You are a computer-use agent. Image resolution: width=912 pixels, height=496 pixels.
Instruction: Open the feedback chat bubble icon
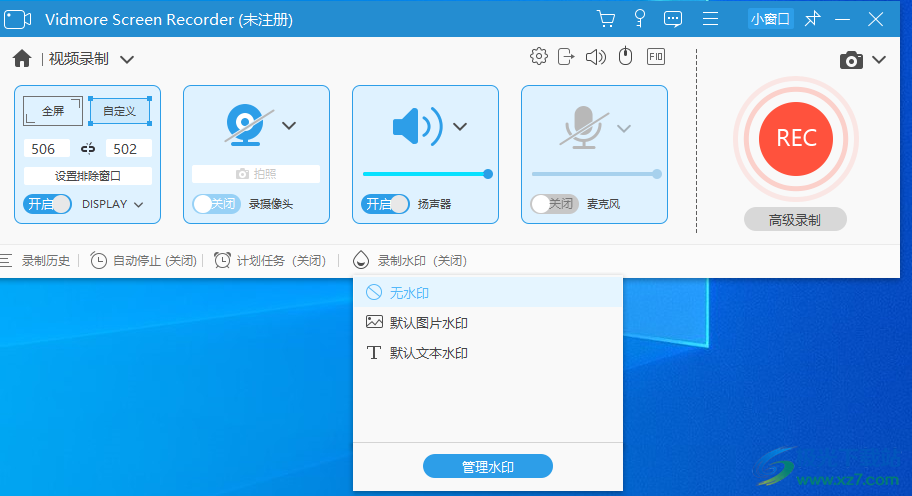(x=673, y=19)
